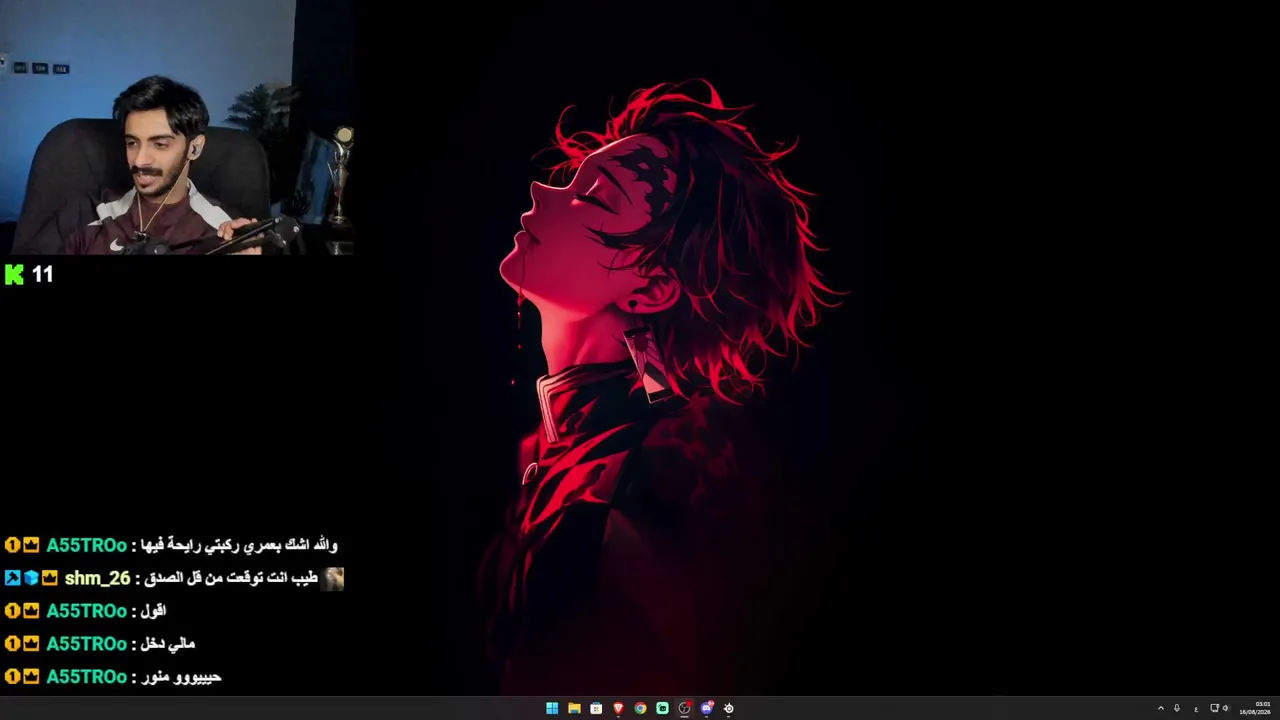Image resolution: width=1280 pixels, height=720 pixels.
Task: Click the speaker volume tray icon
Action: 1226,708
